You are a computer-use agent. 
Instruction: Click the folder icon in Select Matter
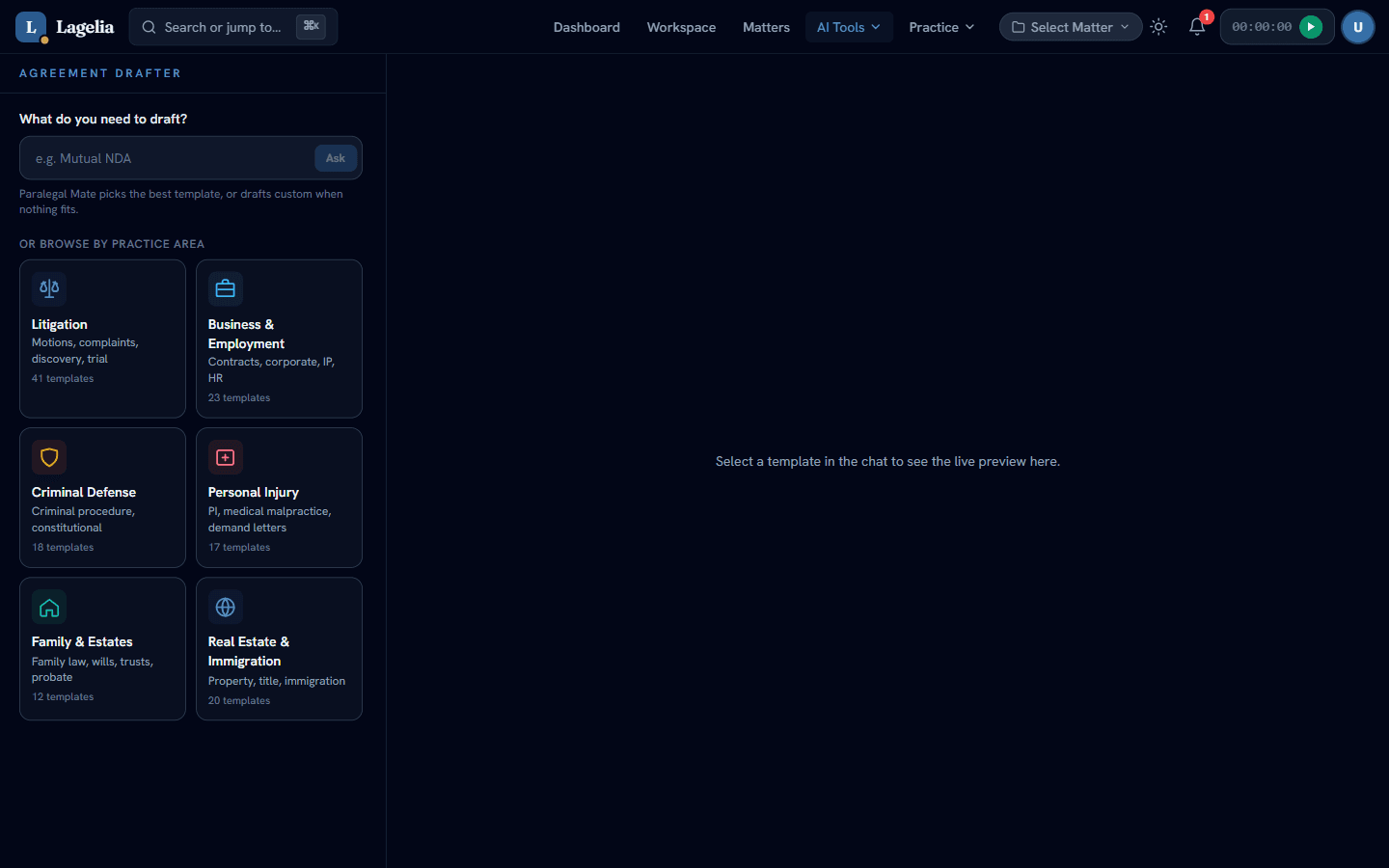click(x=1018, y=27)
